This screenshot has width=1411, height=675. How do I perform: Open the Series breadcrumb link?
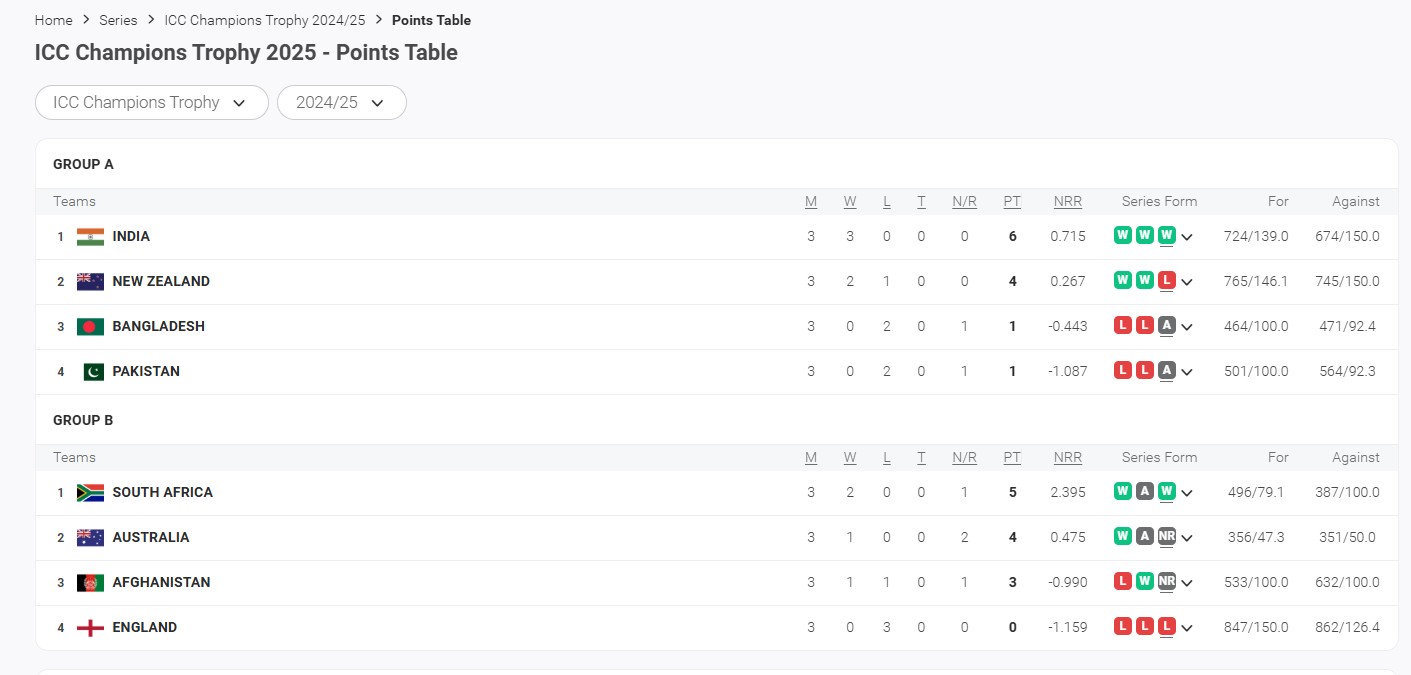point(118,20)
